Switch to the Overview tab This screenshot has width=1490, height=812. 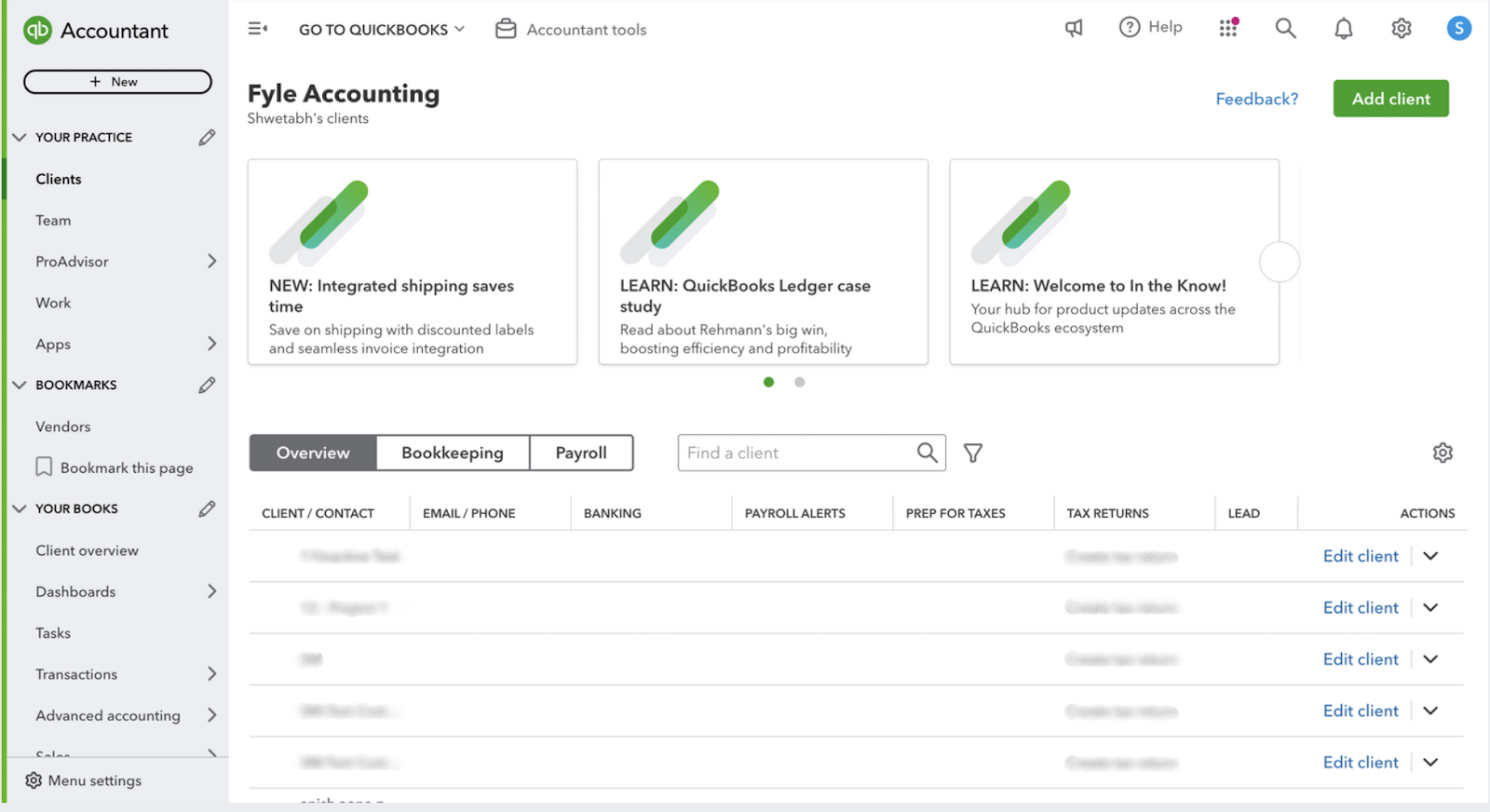pyautogui.click(x=313, y=453)
